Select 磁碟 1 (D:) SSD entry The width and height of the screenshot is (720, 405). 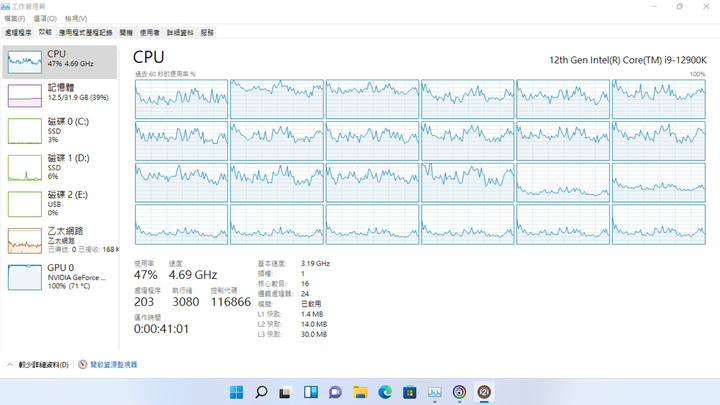point(60,167)
